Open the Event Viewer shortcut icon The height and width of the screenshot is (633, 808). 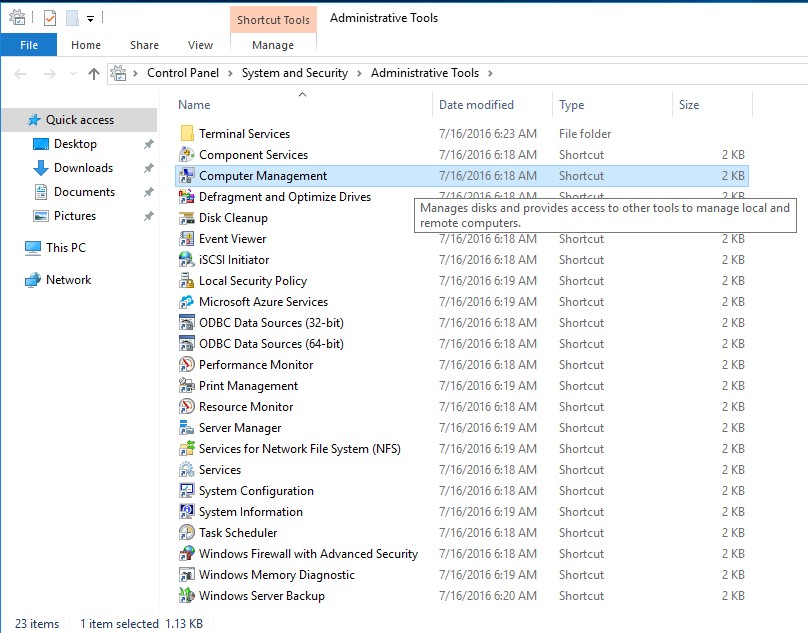pos(186,239)
